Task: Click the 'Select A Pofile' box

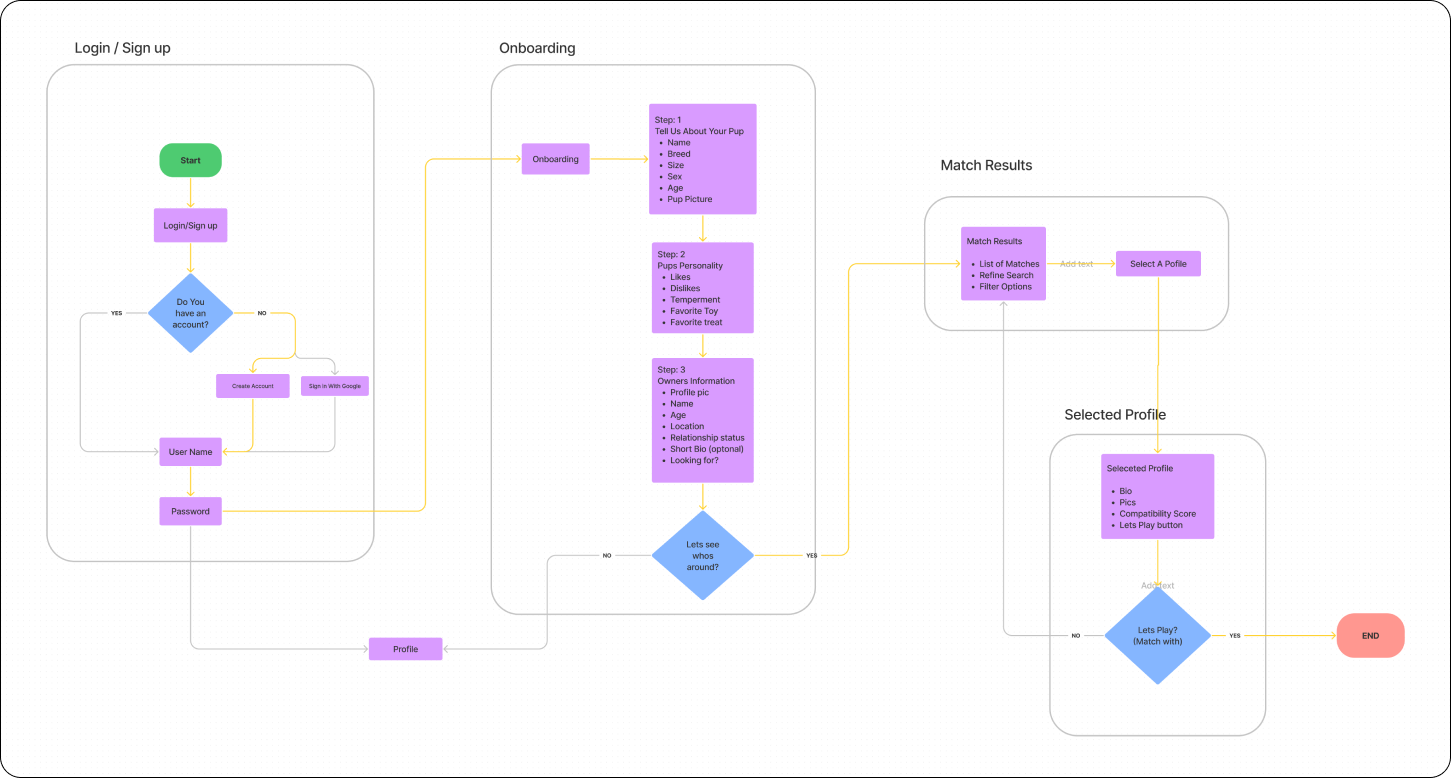Action: click(x=1158, y=264)
